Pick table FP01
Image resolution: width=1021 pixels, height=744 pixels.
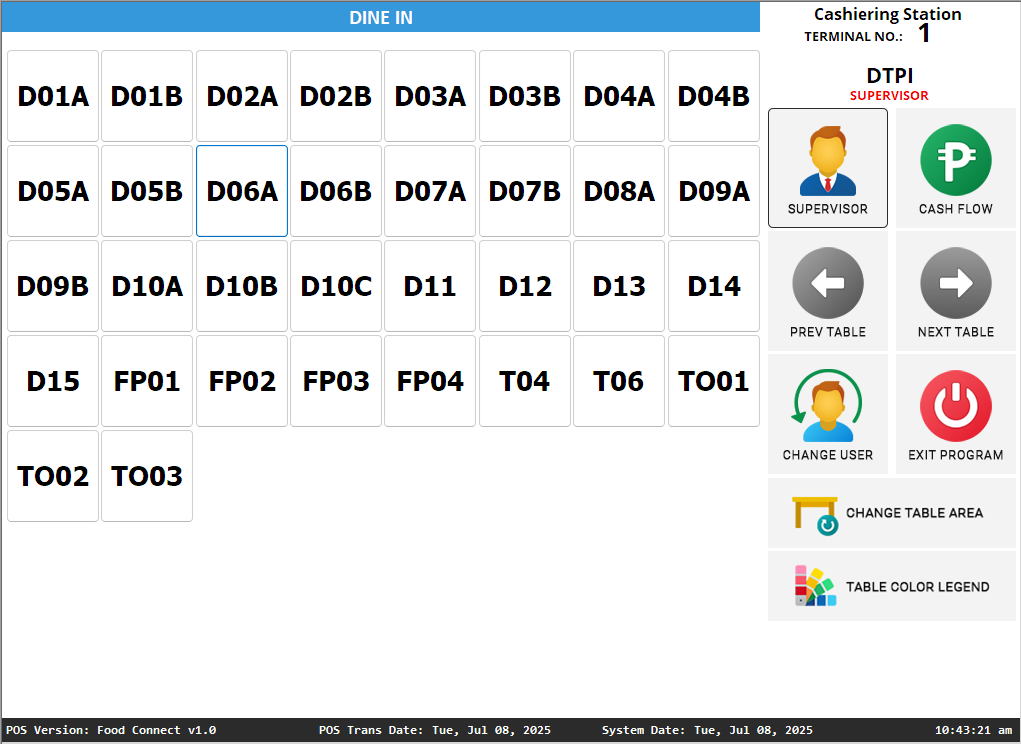coord(147,381)
